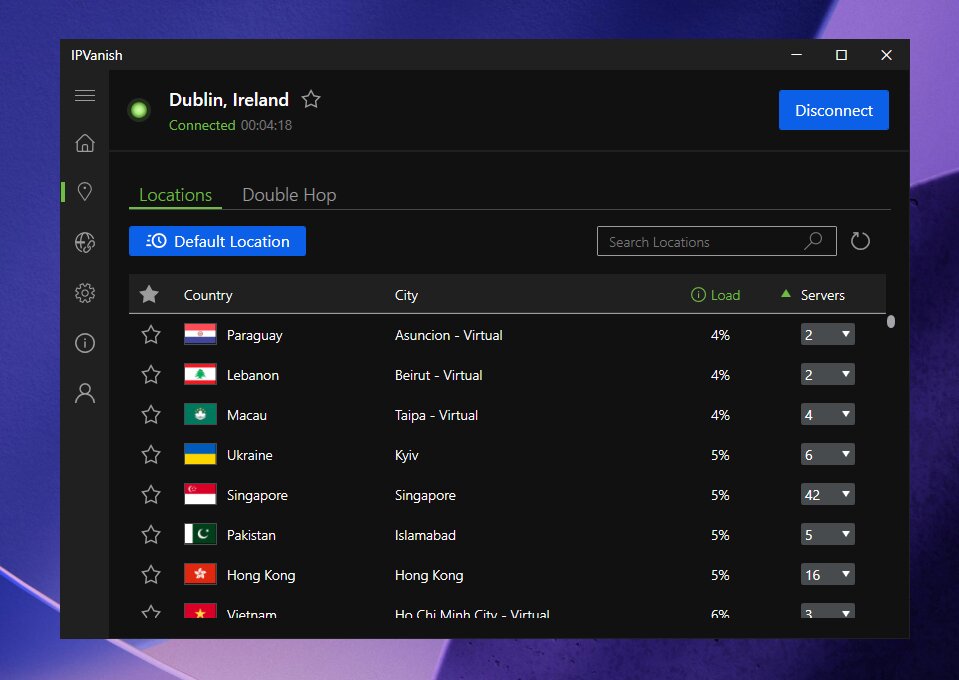Click the Default Location button
The height and width of the screenshot is (680, 959).
[x=217, y=241]
